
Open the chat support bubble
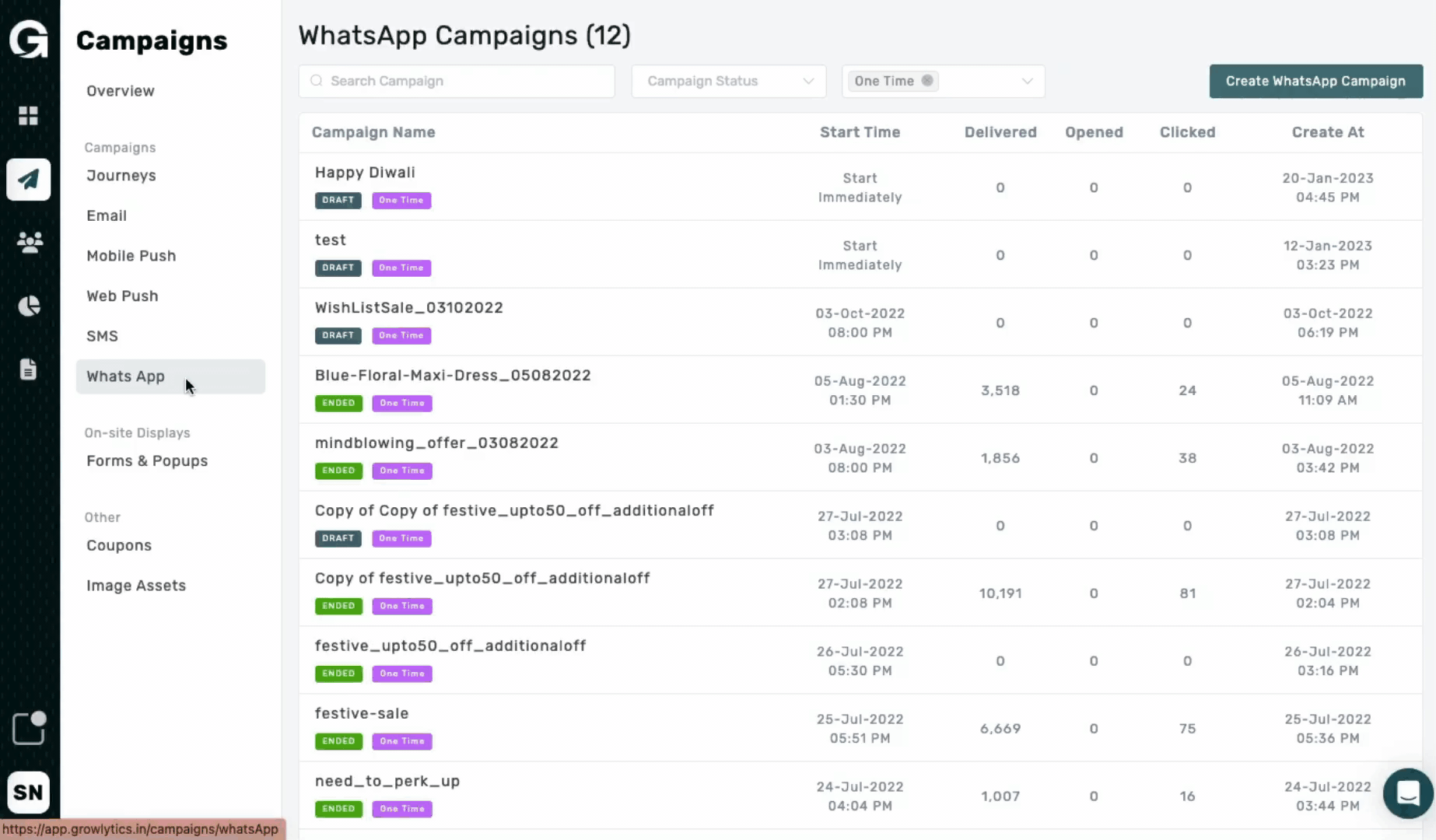(x=1407, y=793)
